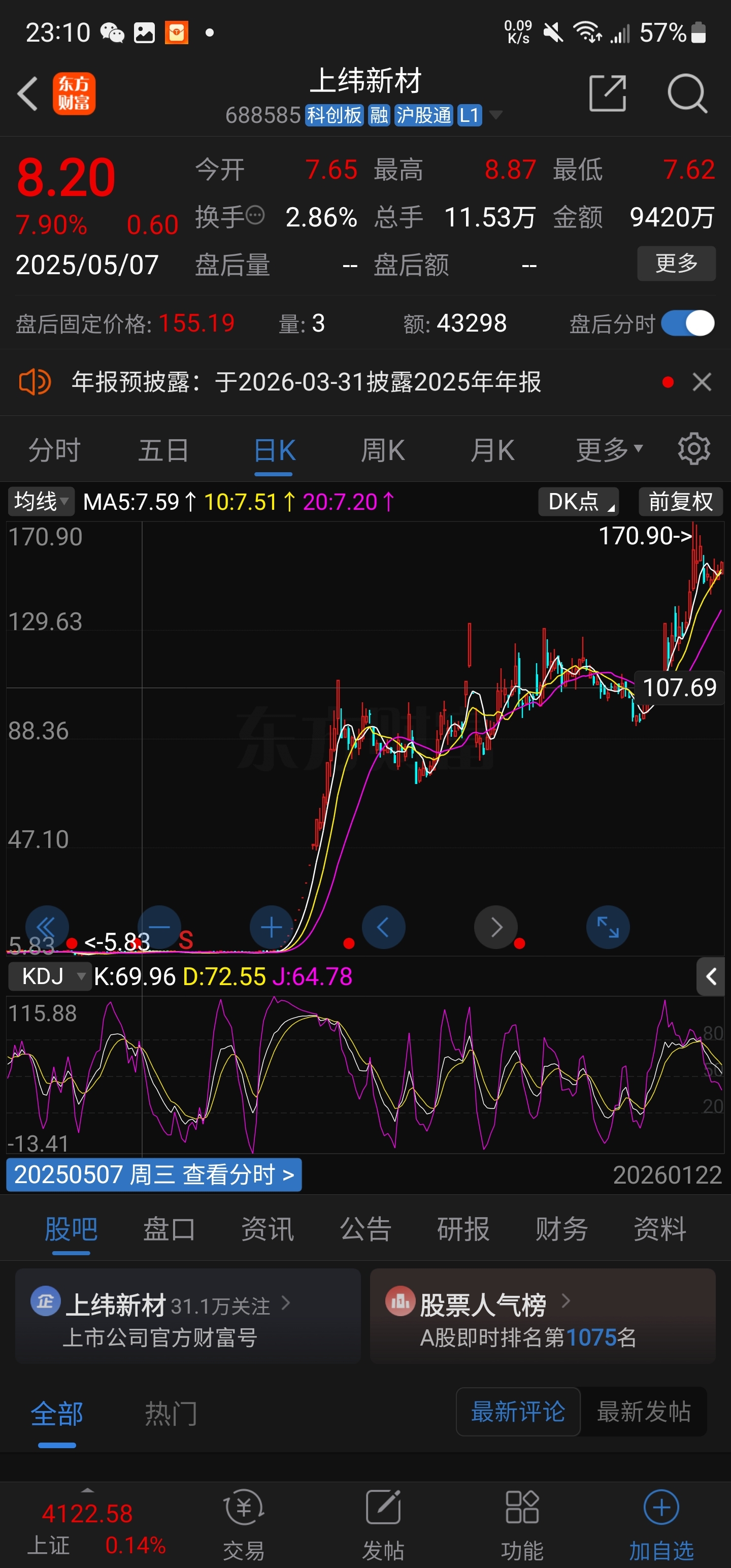Expand the stock title dropdown triangle
The width and height of the screenshot is (731, 1568).
496,114
